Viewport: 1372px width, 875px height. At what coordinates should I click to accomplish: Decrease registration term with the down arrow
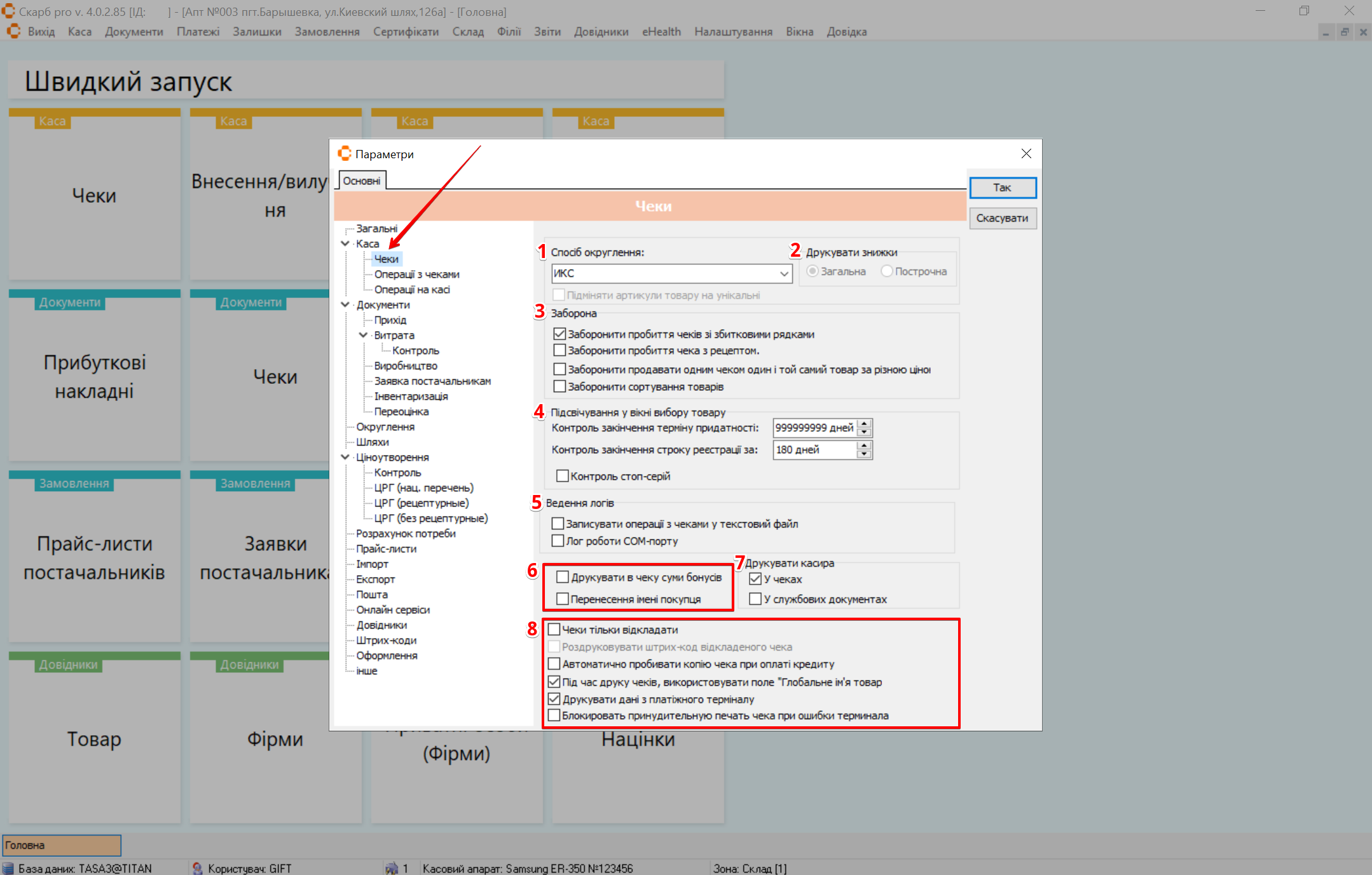pyautogui.click(x=864, y=454)
